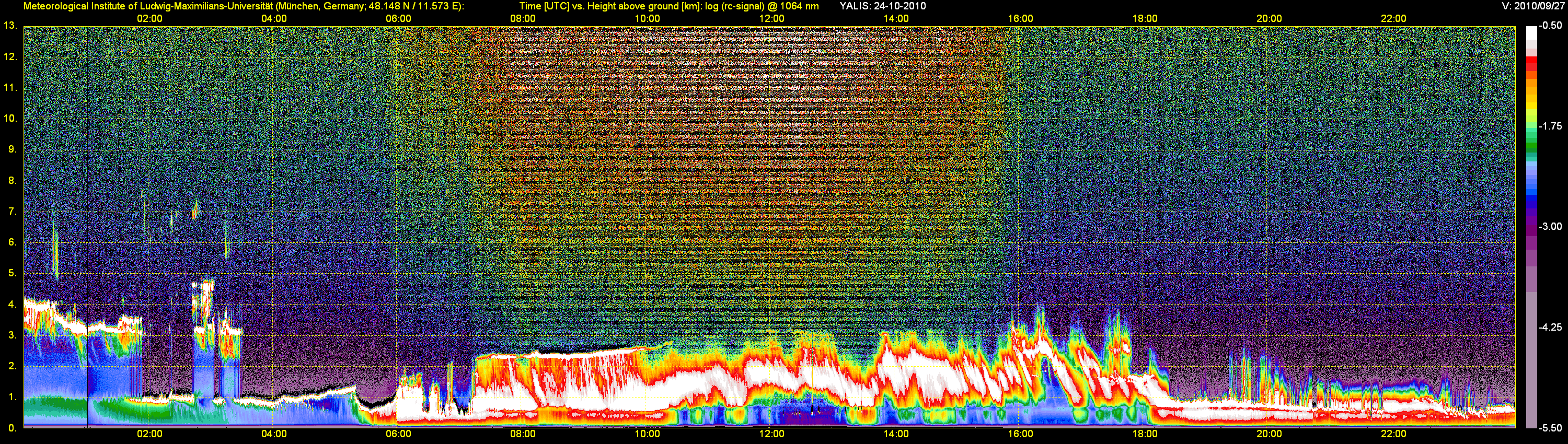Click the -4.25 color scale value
Image resolution: width=1568 pixels, height=444 pixels.
pyautogui.click(x=1550, y=327)
